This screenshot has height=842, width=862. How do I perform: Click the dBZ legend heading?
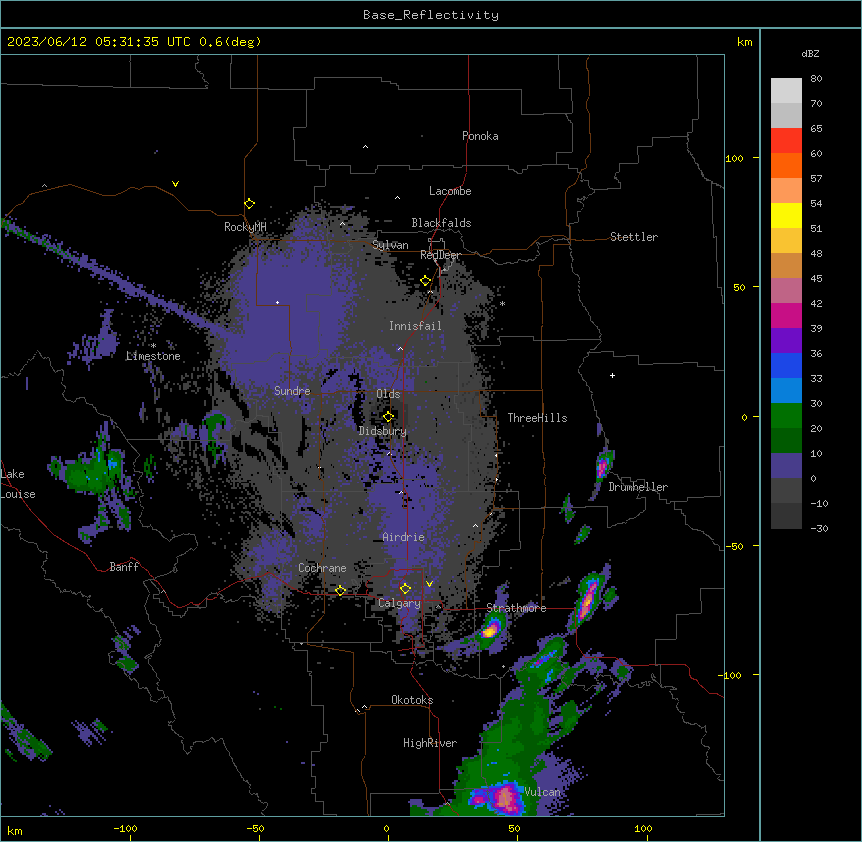[x=810, y=53]
